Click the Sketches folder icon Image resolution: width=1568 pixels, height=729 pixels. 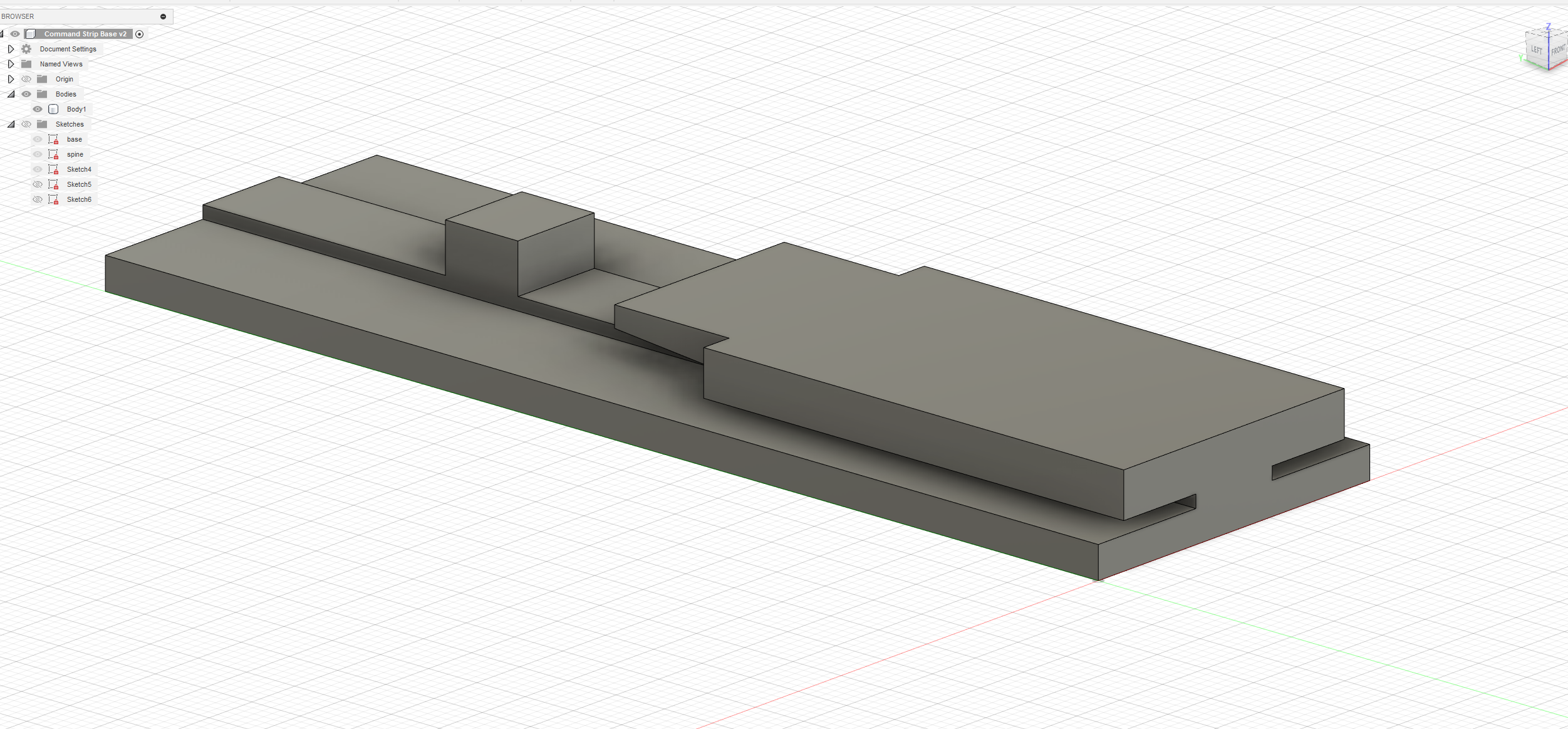coord(42,124)
